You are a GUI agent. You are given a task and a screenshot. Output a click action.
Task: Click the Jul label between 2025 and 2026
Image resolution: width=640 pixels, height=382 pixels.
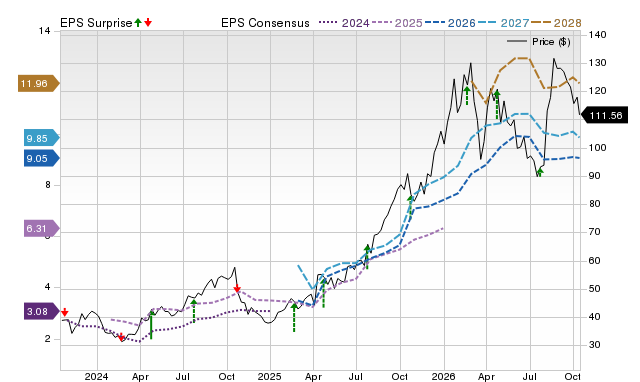click(x=356, y=376)
